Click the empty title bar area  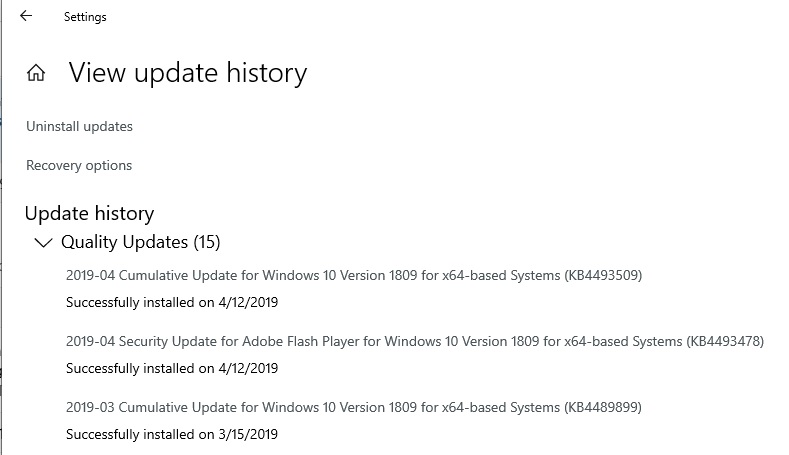(x=450, y=16)
